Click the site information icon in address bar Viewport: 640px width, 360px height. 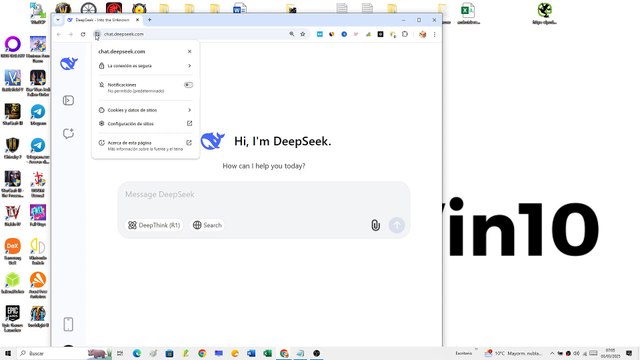[x=97, y=34]
